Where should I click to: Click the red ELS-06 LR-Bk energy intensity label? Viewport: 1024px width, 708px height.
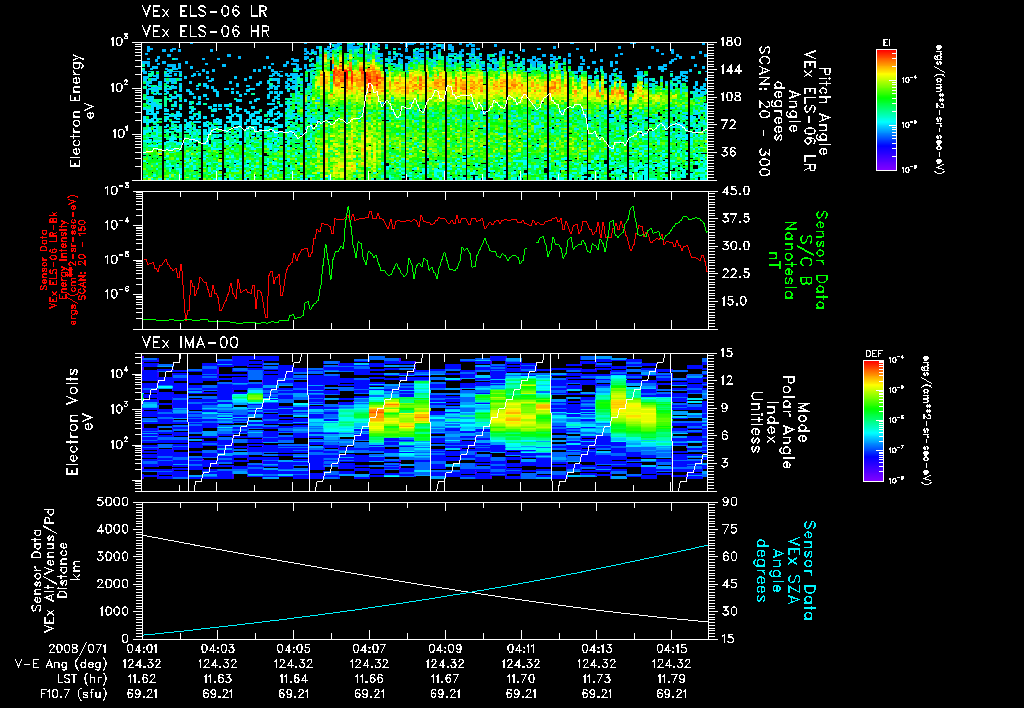pos(62,260)
